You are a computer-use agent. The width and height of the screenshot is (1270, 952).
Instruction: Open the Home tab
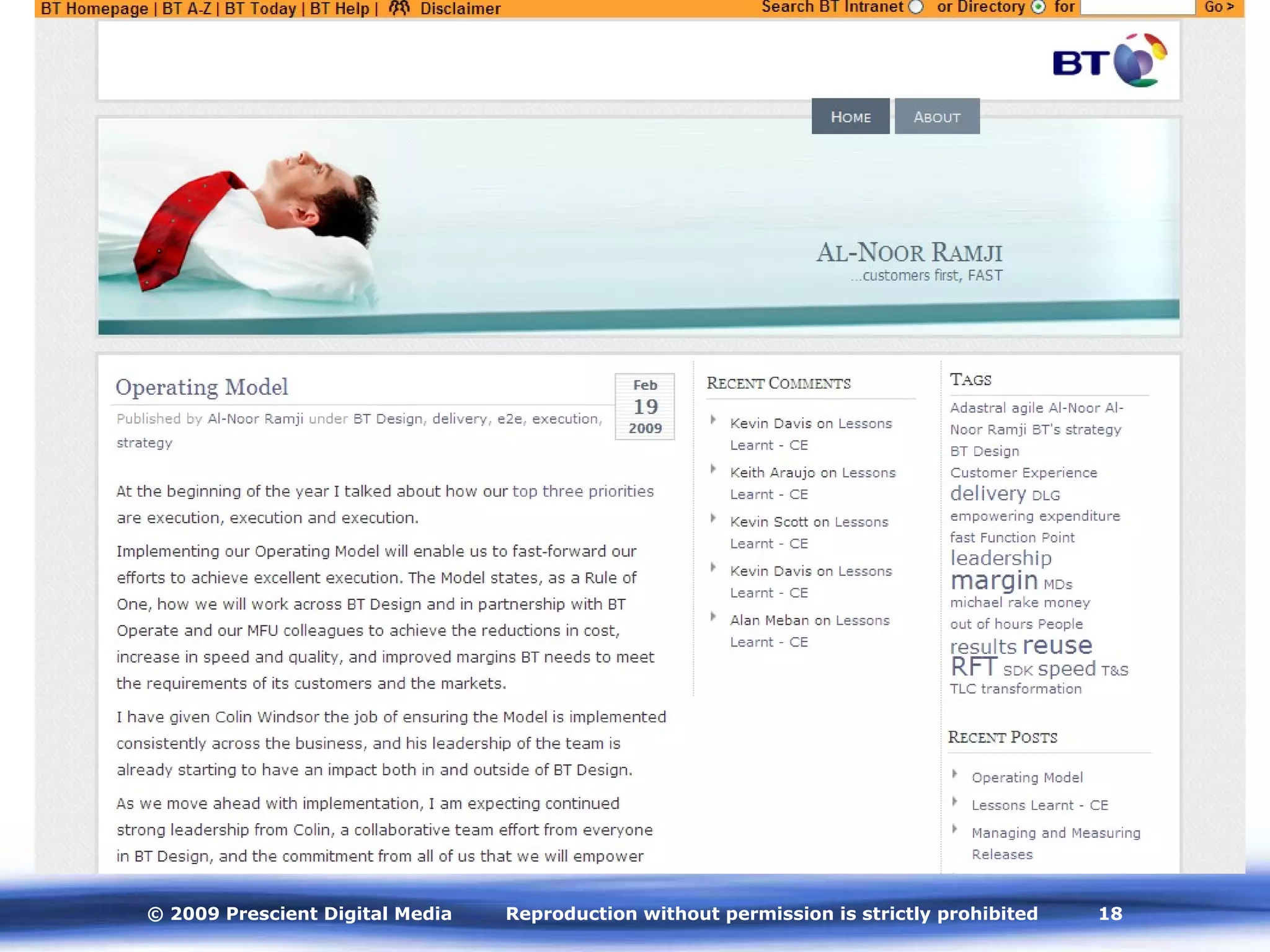850,117
